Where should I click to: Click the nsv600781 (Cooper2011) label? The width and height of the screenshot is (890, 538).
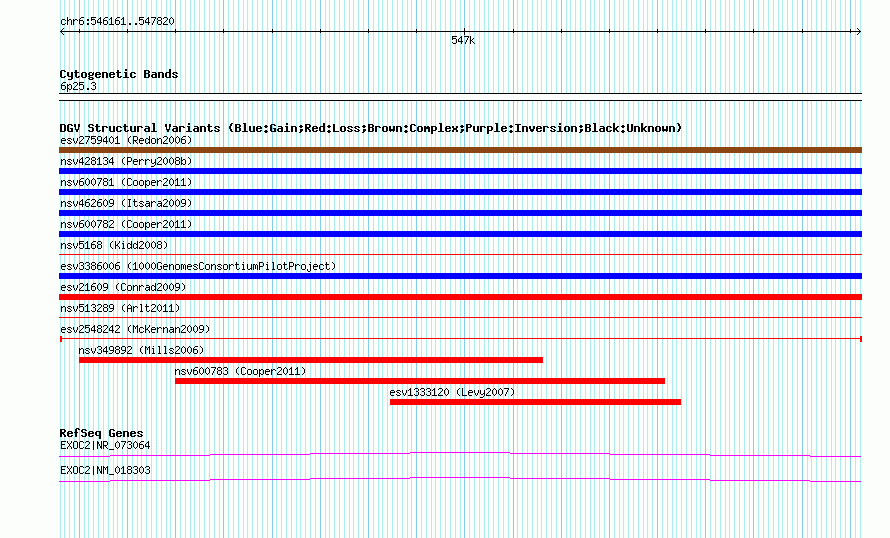(x=126, y=182)
